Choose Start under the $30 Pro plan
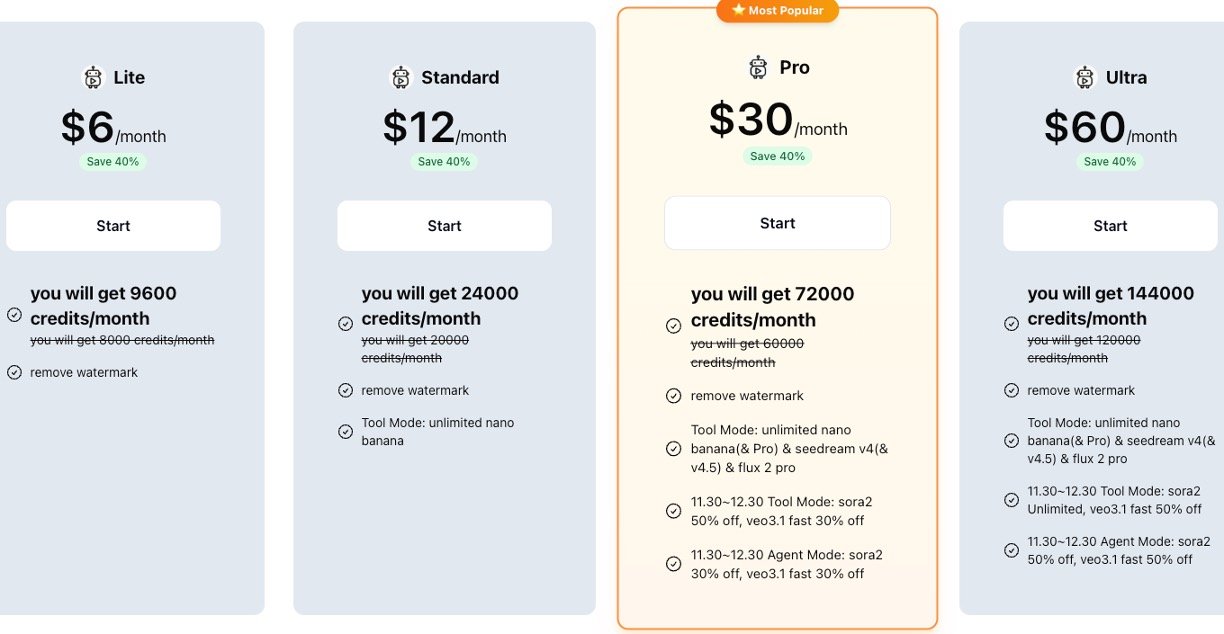1224x634 pixels. pyautogui.click(x=777, y=223)
